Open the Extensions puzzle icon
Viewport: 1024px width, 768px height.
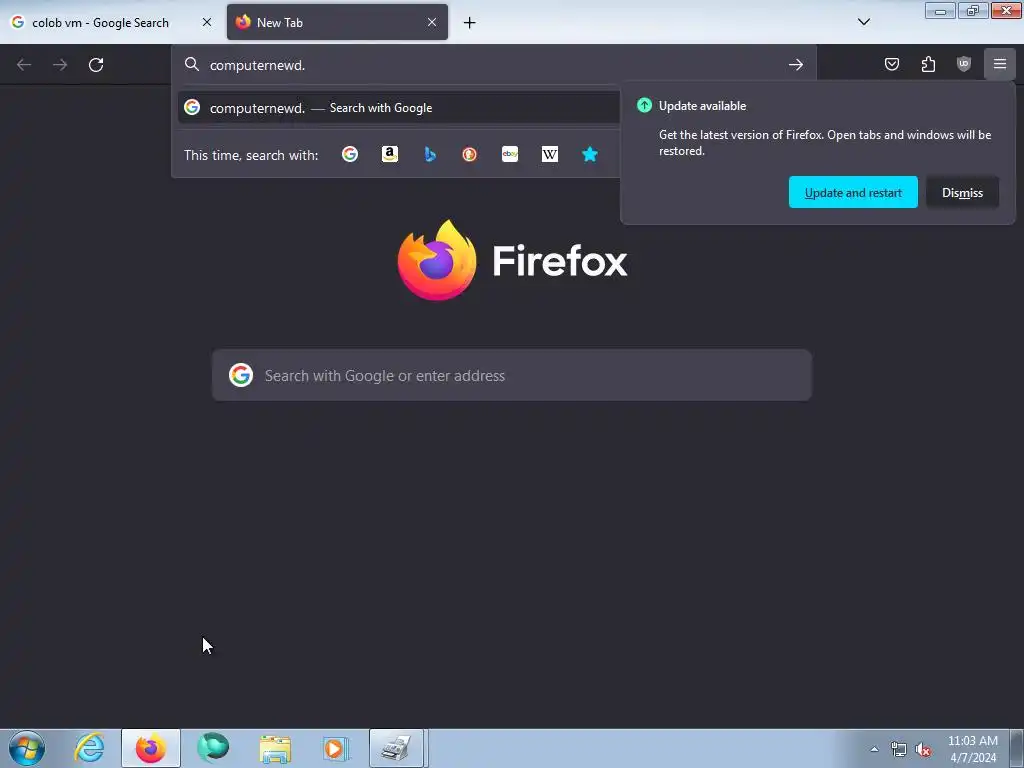tap(928, 64)
